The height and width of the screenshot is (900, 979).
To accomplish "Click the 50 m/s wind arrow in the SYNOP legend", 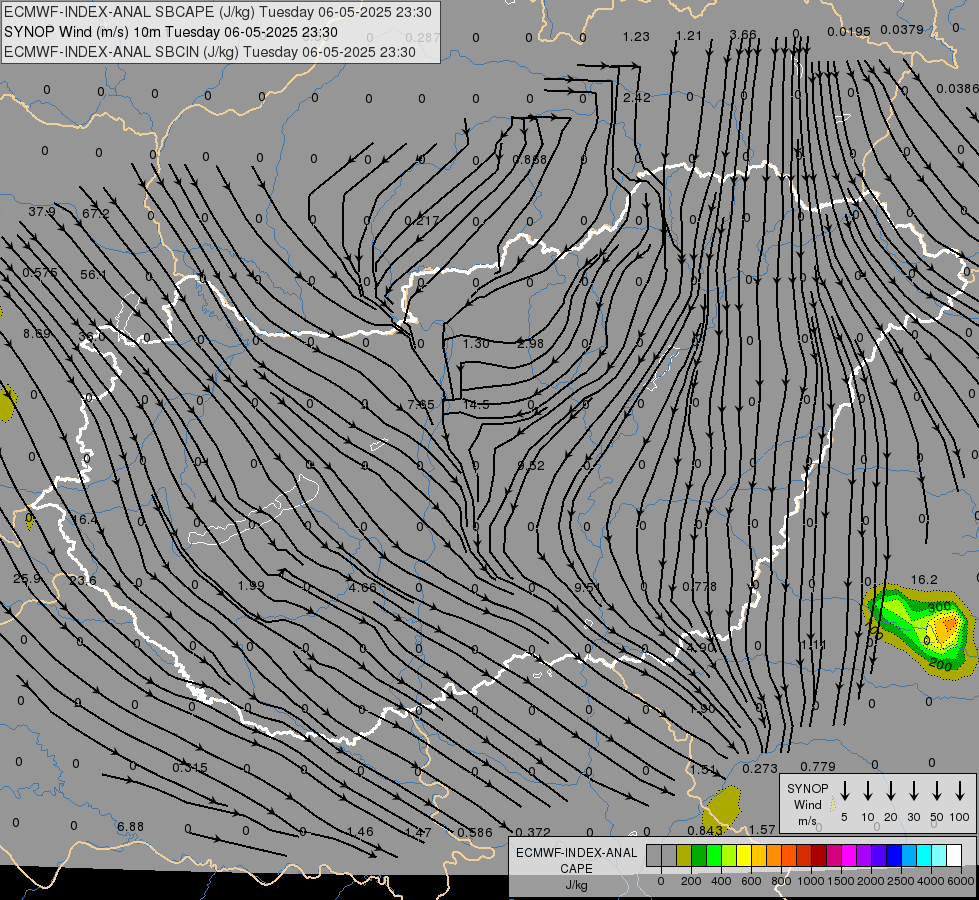I will tap(937, 791).
